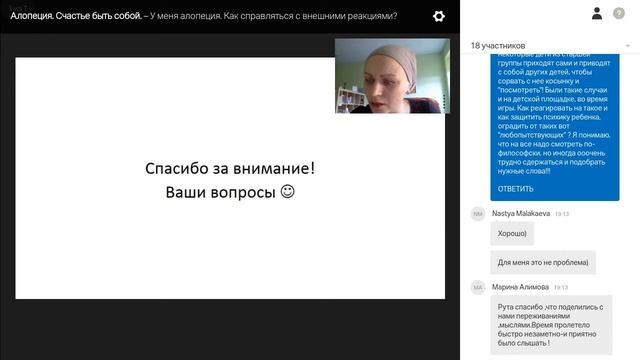
Task: Click the webinar title 'Алопеция. Счастье быть собой.'
Action: (76, 16)
